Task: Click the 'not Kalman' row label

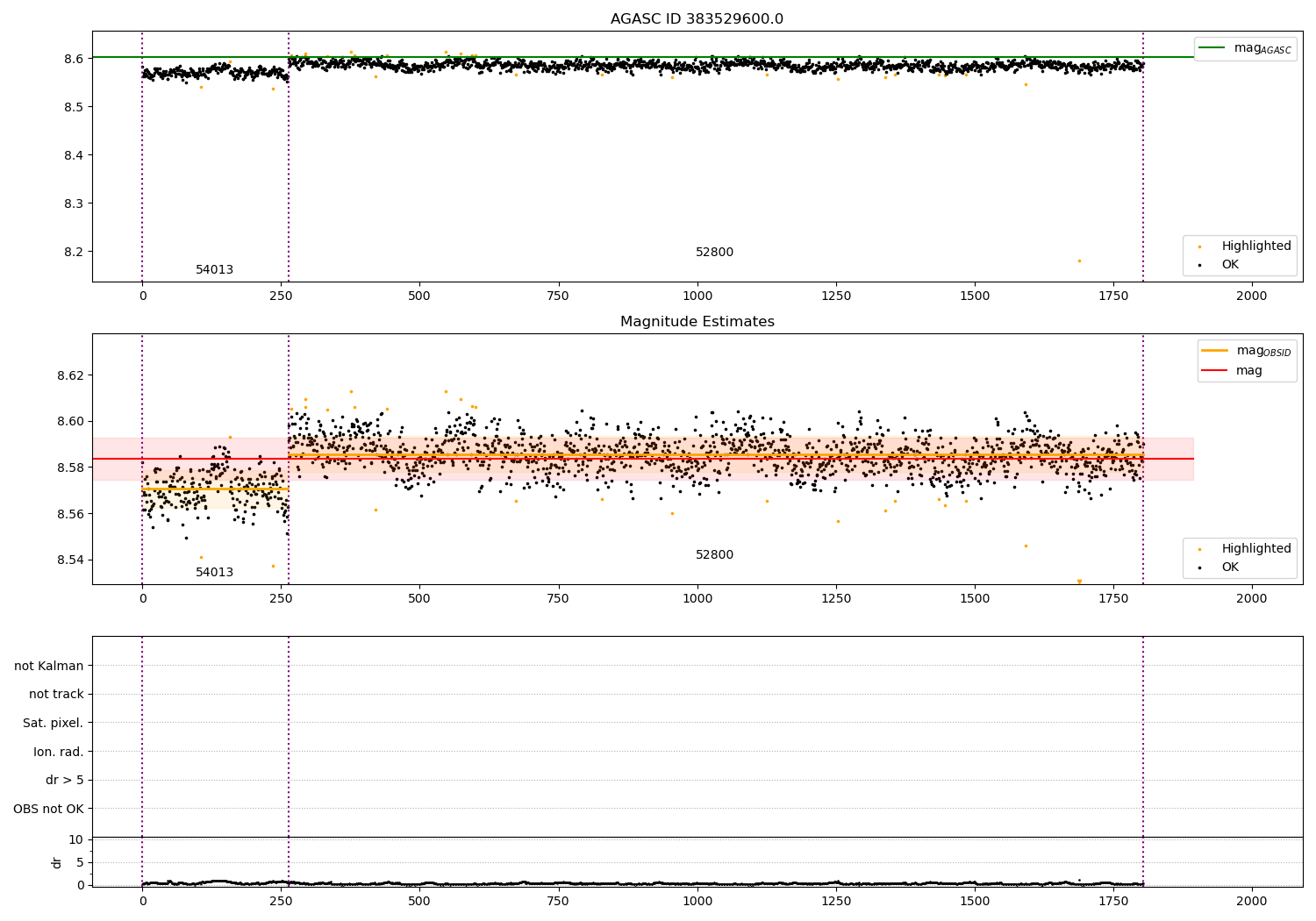Action: click(x=49, y=667)
